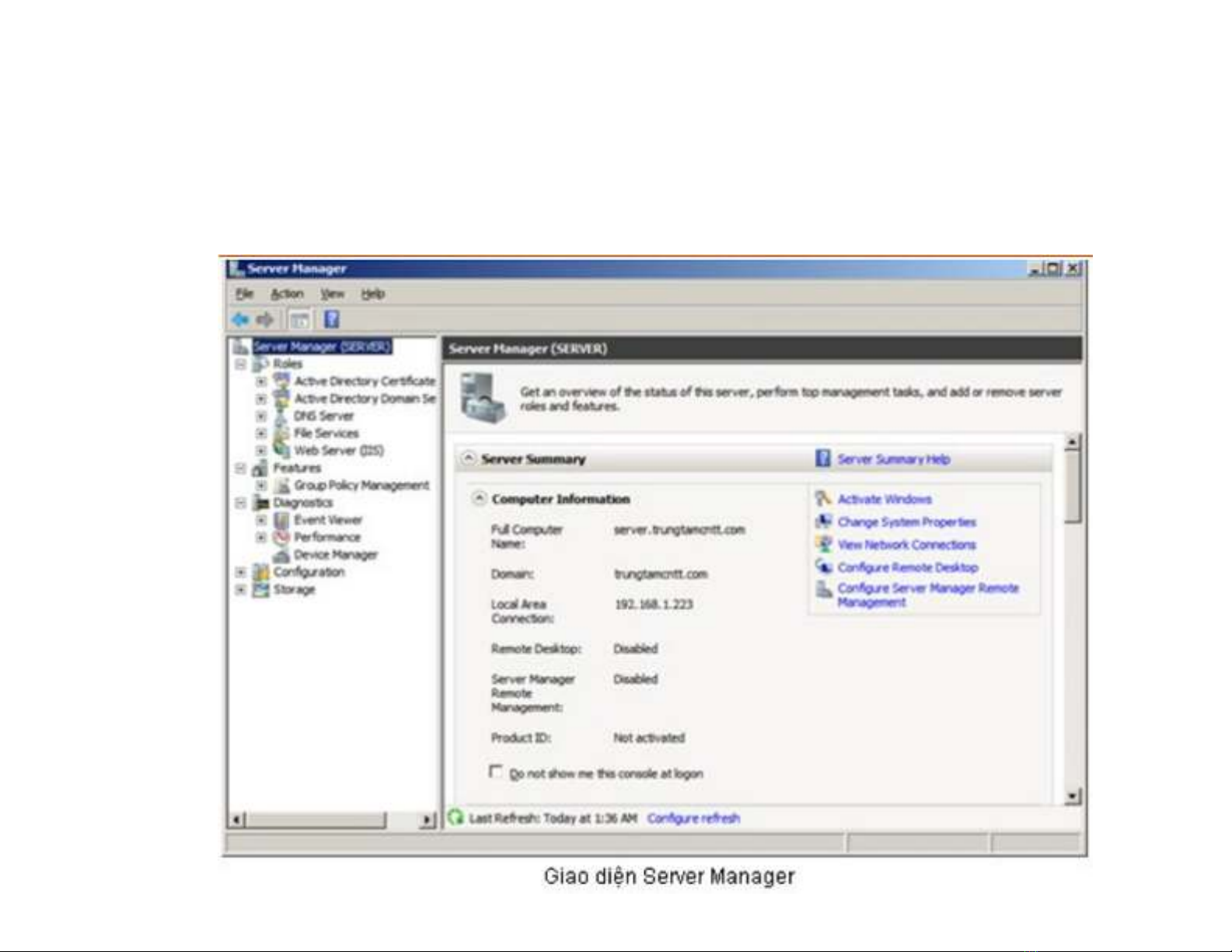This screenshot has height=952, width=1232.
Task: Collapse the Computer Information section
Action: pos(480,498)
